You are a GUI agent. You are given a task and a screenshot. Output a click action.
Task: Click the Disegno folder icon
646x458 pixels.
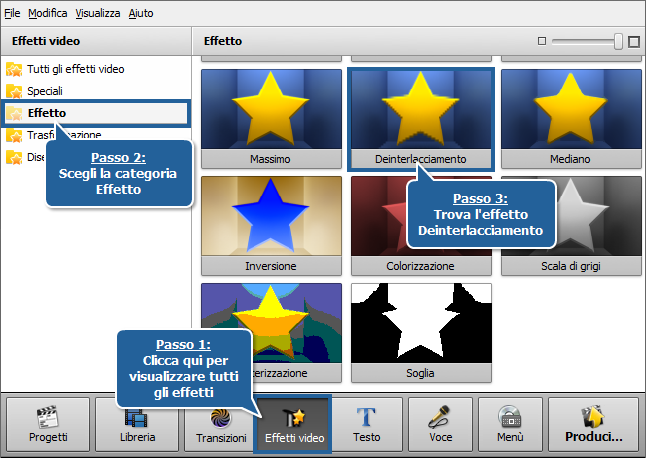point(14,157)
